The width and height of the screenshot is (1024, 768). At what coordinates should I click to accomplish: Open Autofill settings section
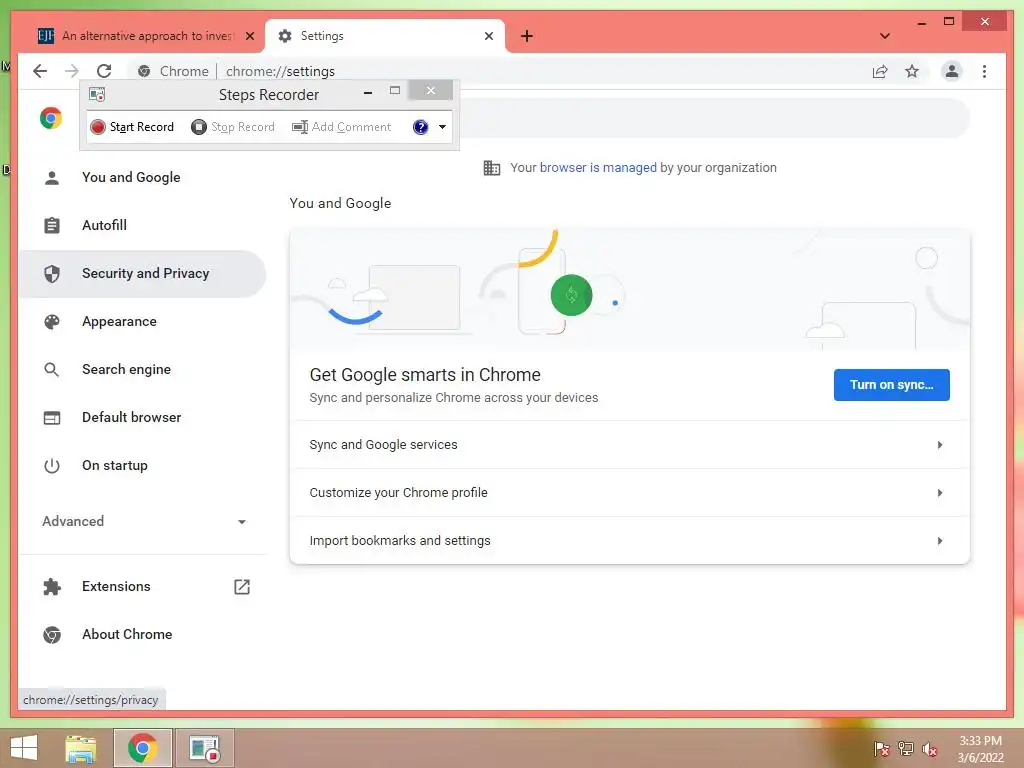(143, 225)
